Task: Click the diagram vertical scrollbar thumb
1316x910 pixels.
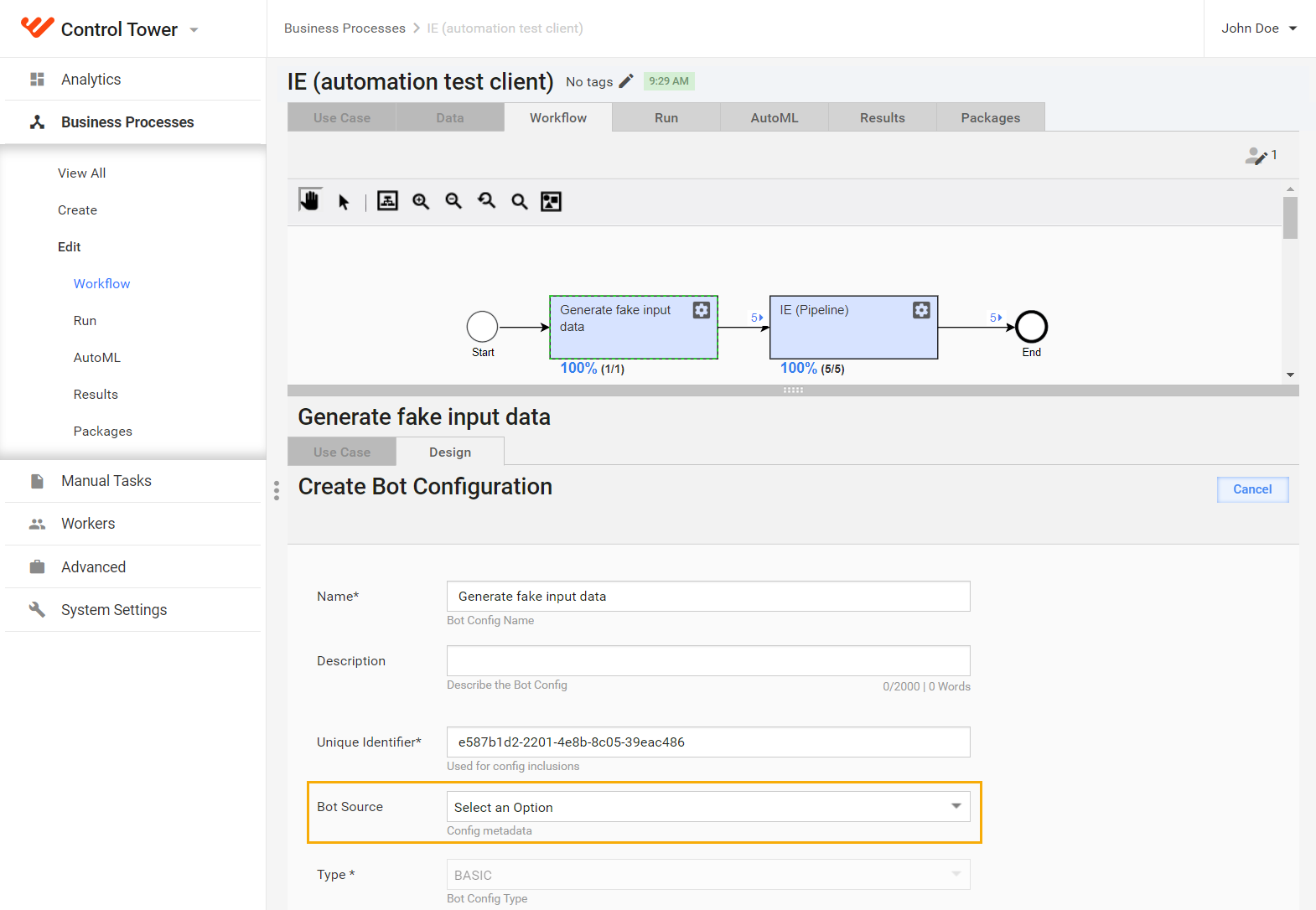Action: pos(1290,218)
